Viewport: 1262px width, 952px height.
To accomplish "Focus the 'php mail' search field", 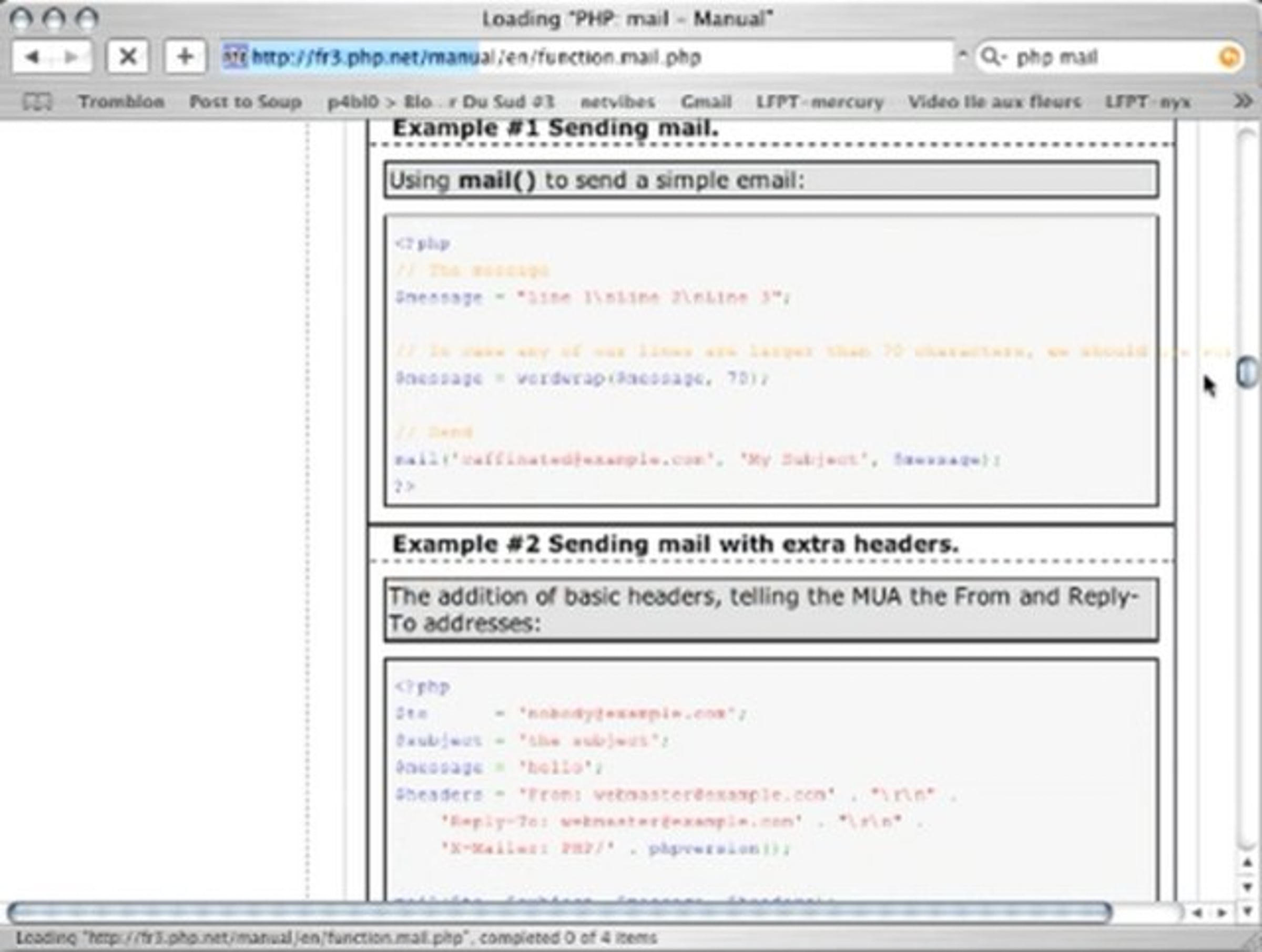I will pos(1110,57).
